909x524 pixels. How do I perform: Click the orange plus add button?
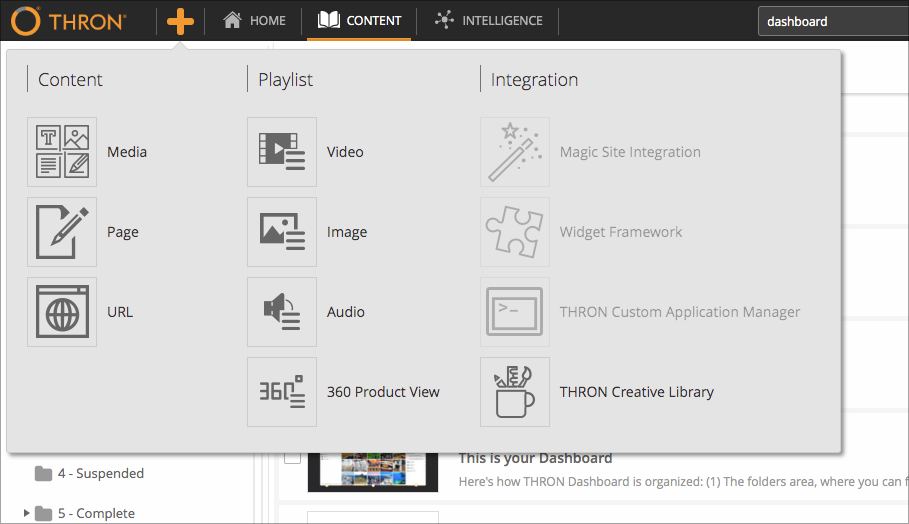[x=180, y=21]
